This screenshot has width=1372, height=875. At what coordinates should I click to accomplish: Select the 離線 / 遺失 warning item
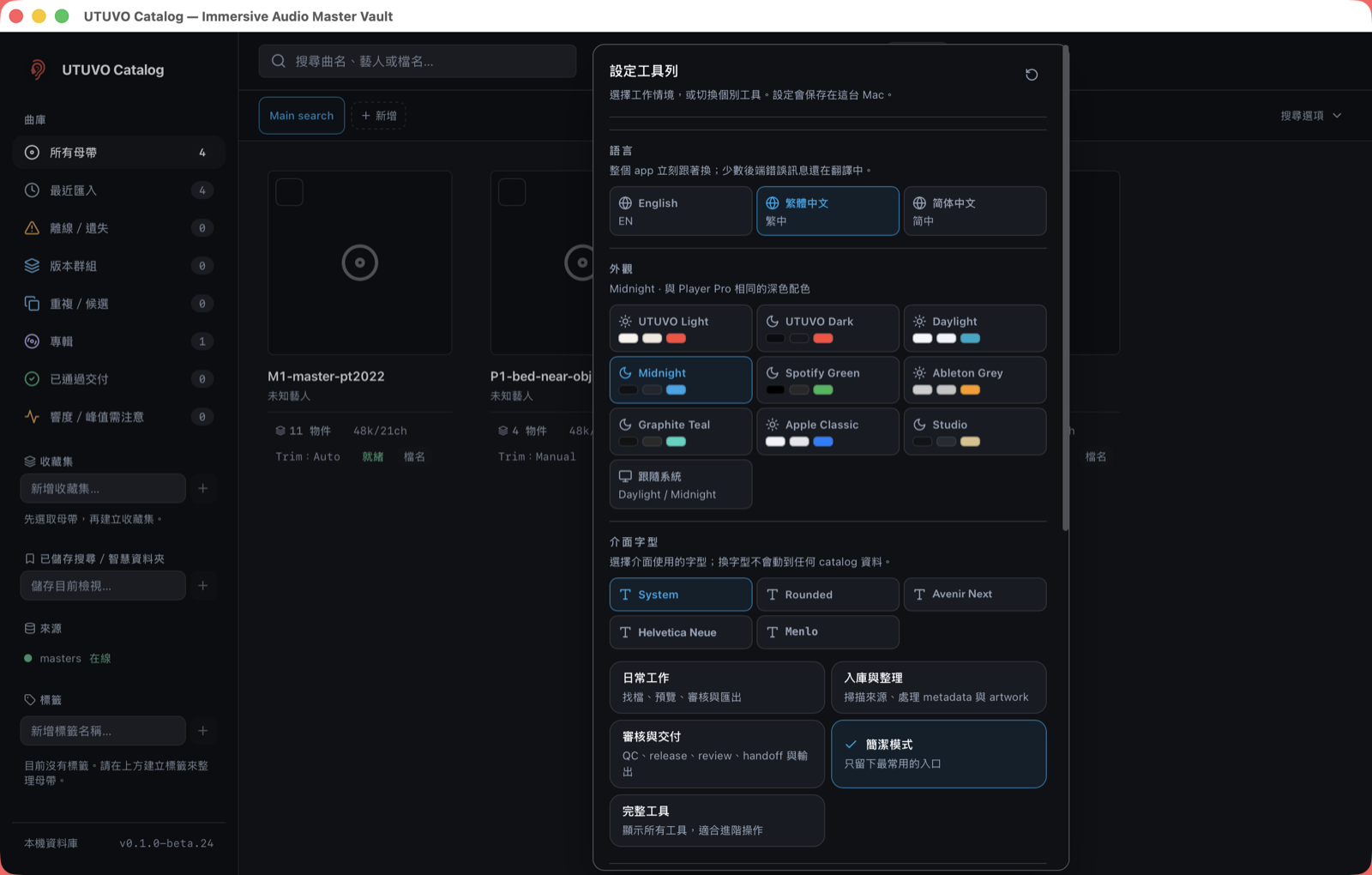point(119,228)
